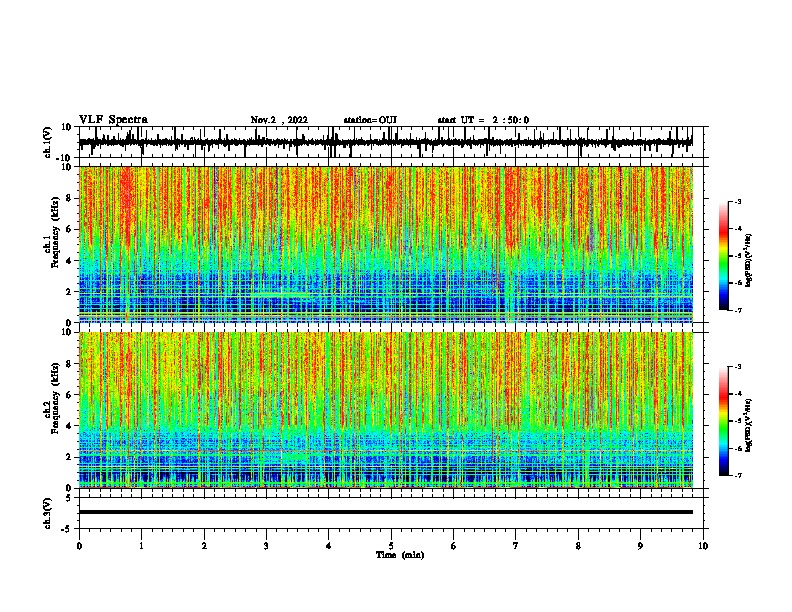Click time axis tick label "2"
Image resolution: width=792 pixels, height=612 pixels.
[x=204, y=546]
